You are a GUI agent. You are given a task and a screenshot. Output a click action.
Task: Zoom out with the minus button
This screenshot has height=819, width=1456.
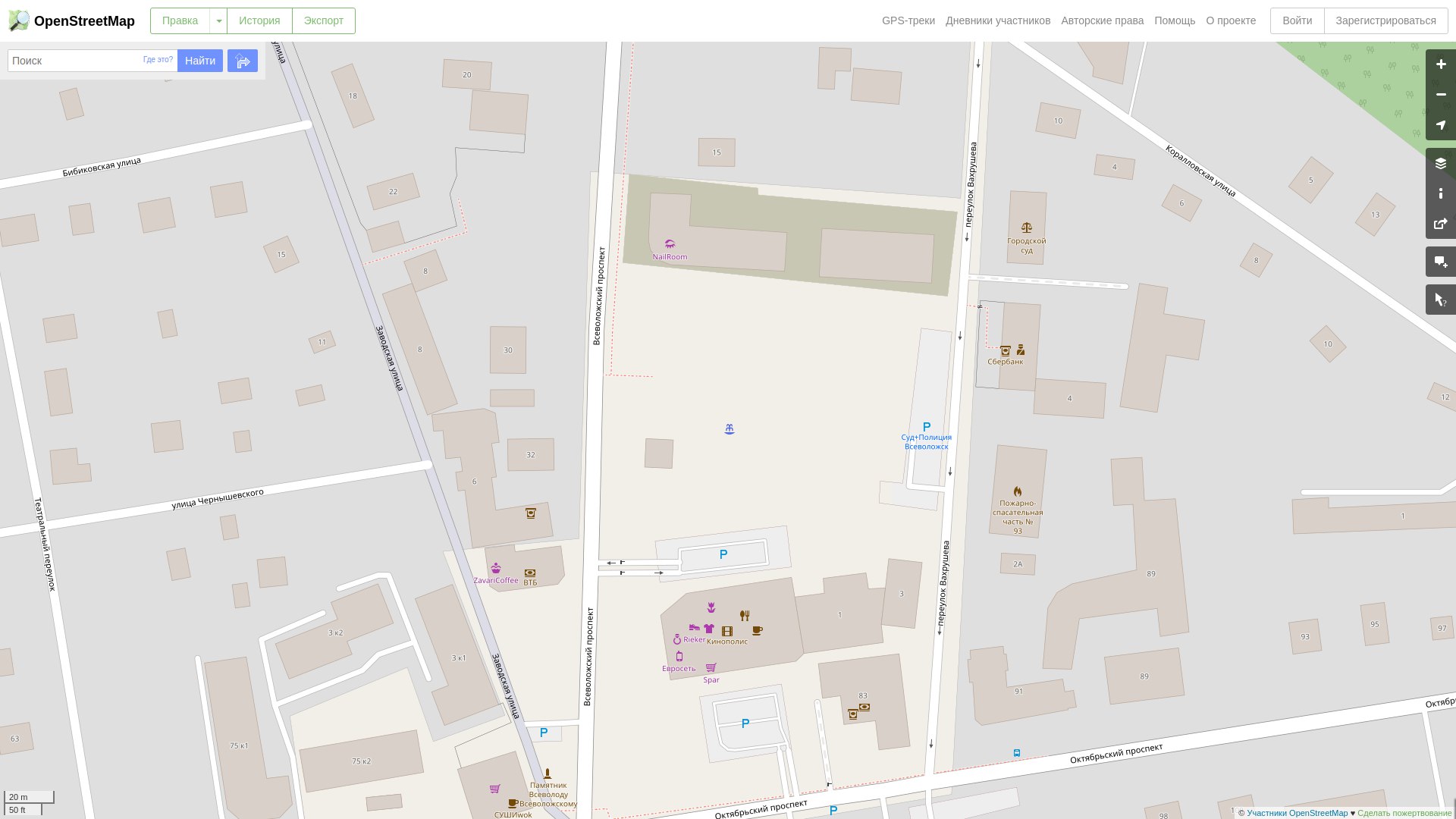tap(1440, 95)
